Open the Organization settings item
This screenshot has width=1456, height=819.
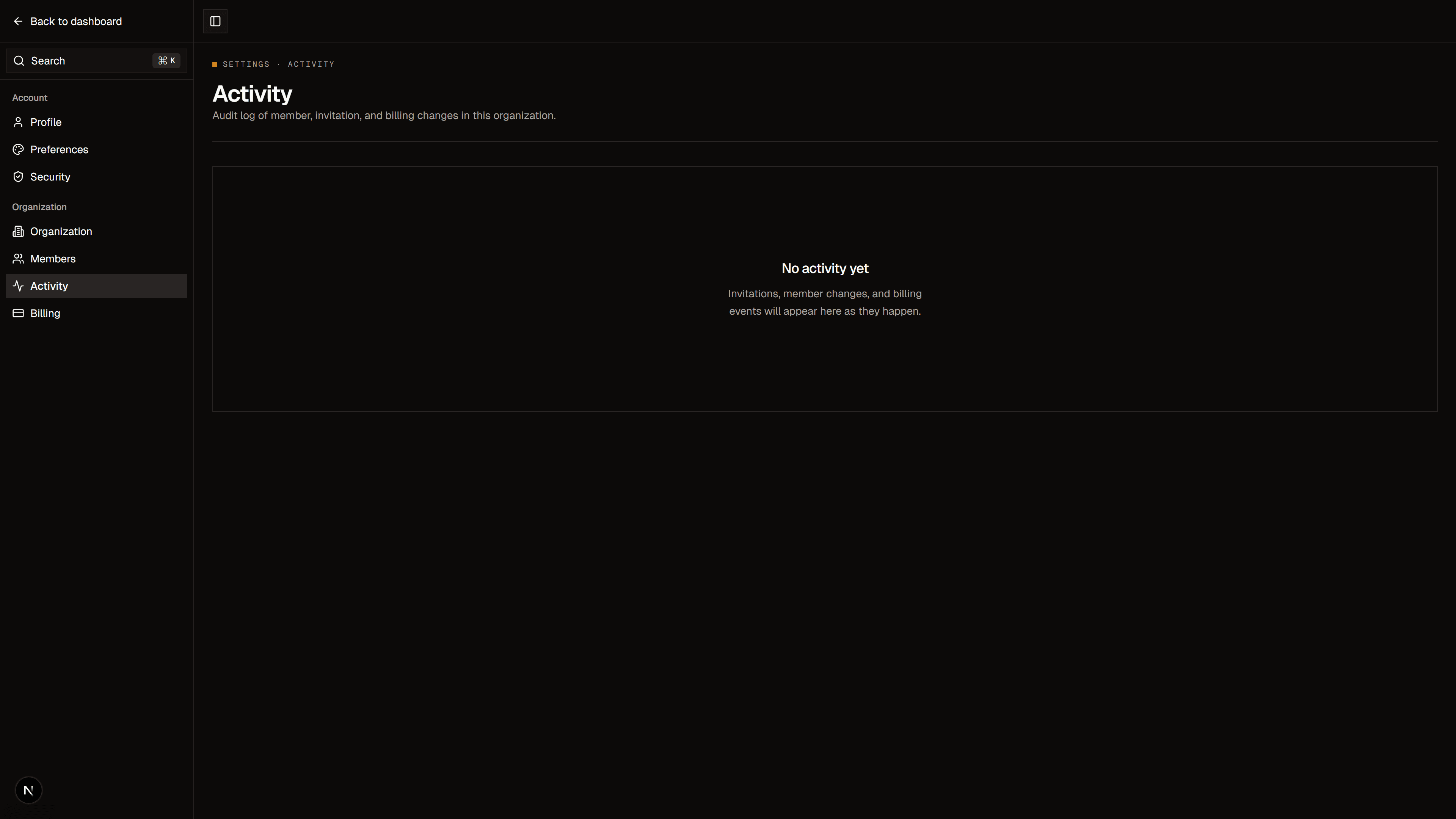[x=97, y=231]
